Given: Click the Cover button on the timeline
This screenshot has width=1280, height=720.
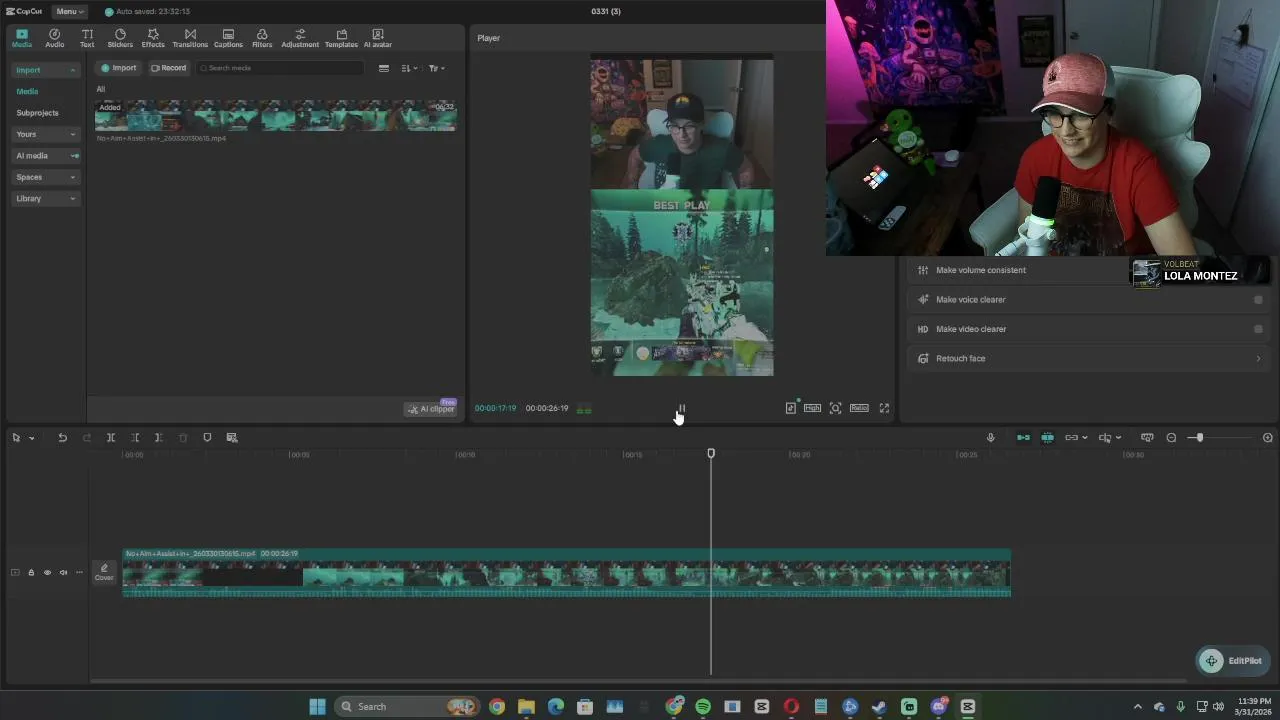Looking at the screenshot, I should [104, 572].
